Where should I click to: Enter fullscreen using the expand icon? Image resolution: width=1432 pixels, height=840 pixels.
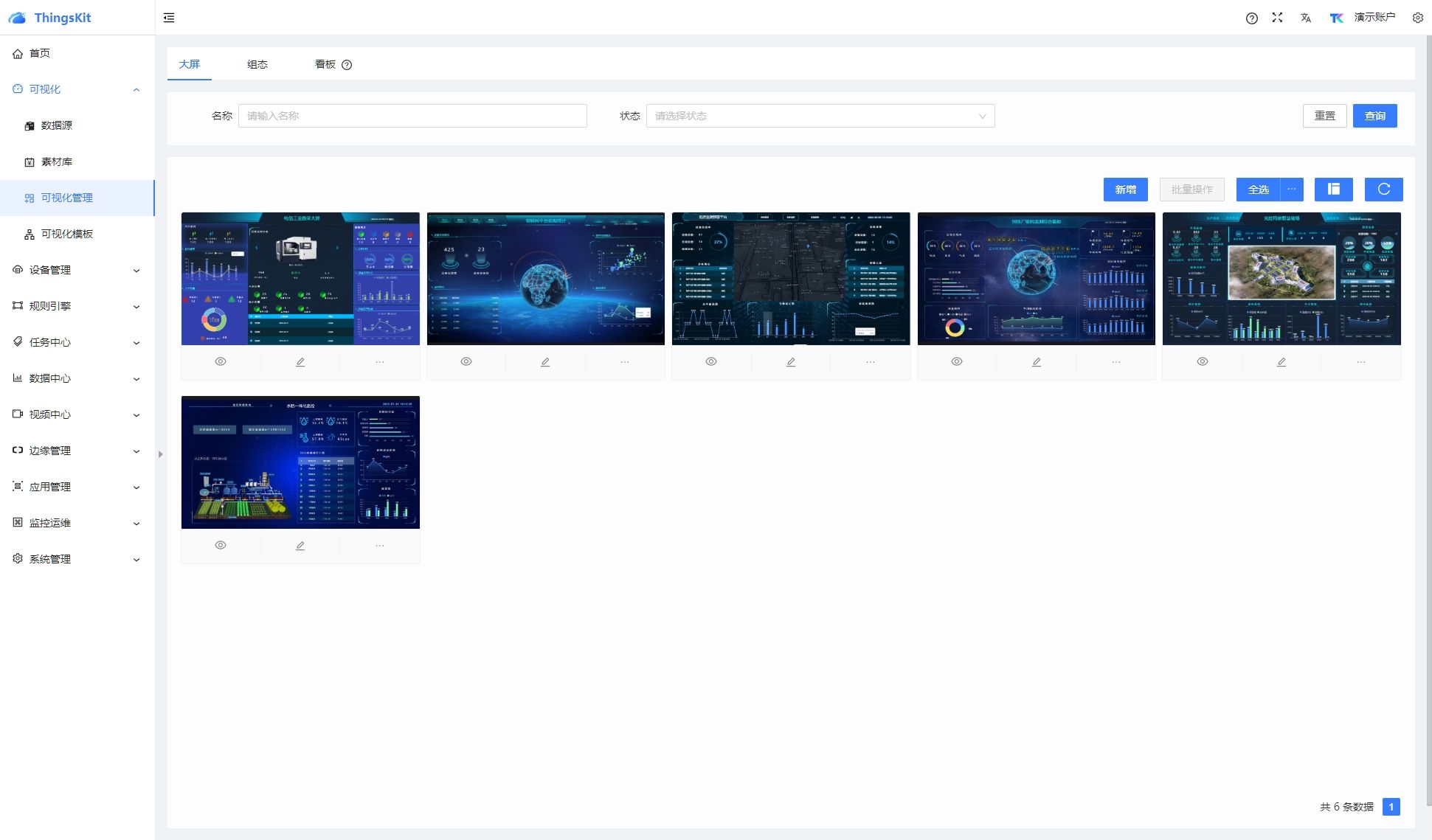pos(1277,18)
